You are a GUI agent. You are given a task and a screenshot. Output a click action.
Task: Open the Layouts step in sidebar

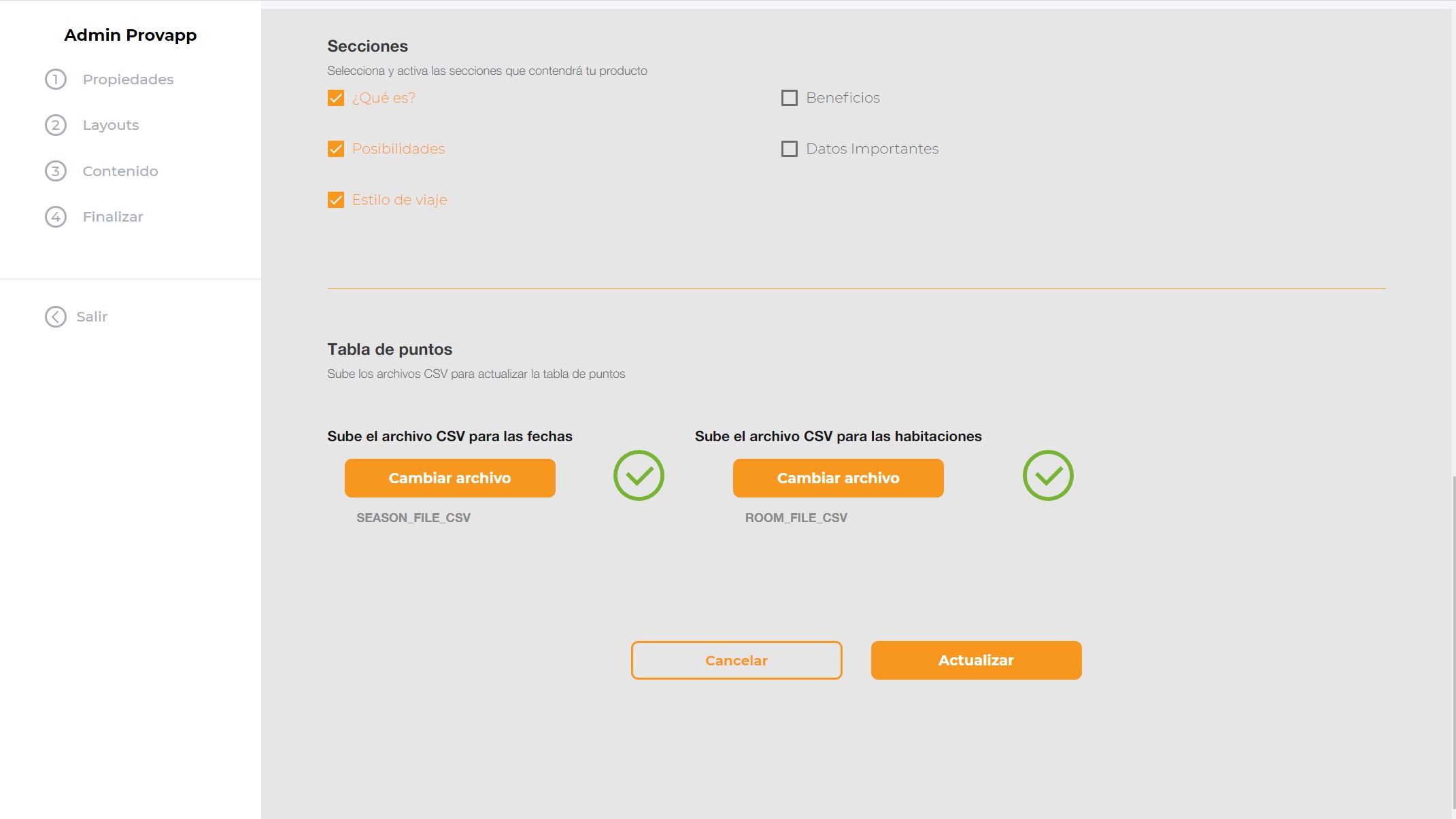pyautogui.click(x=111, y=125)
